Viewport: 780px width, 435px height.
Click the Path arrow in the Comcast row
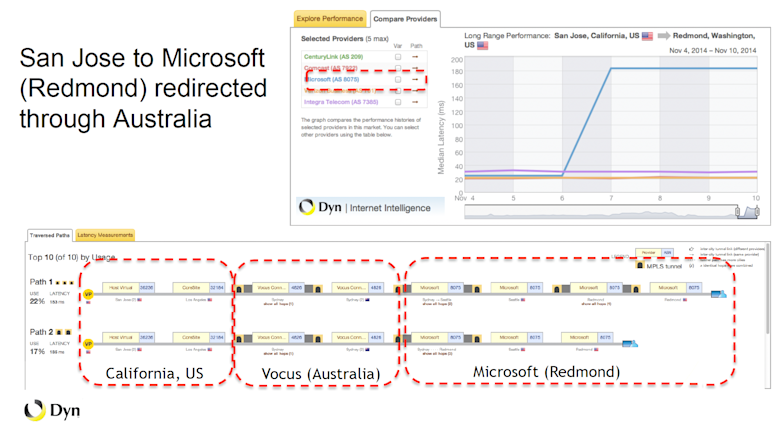click(415, 68)
